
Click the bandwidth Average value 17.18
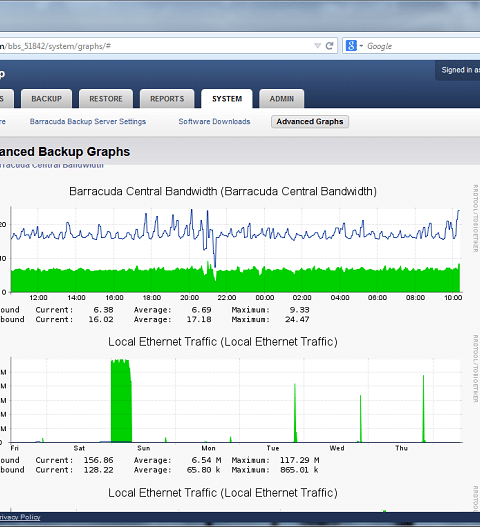199,319
